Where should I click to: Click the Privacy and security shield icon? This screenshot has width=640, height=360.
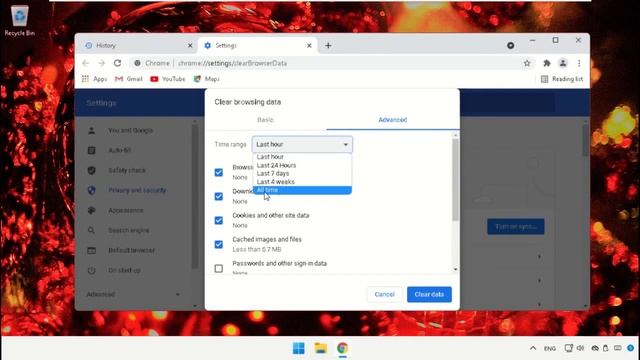coord(91,190)
